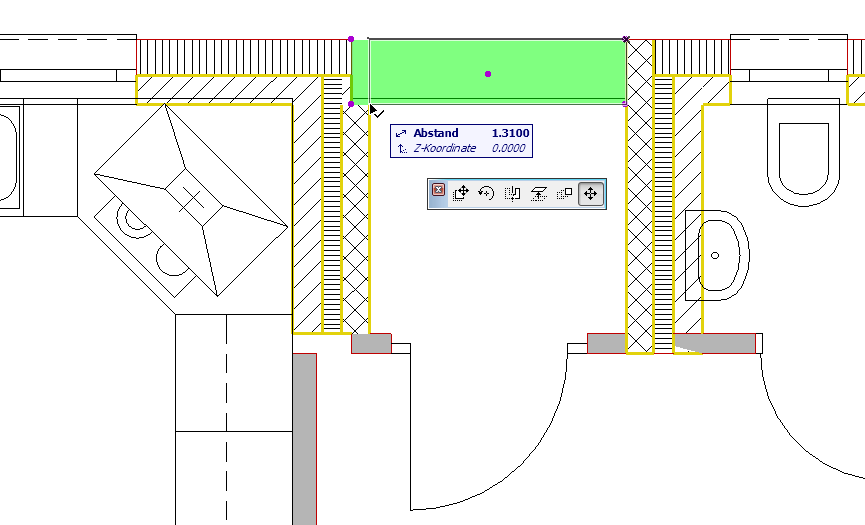Screen dimensions: 865x525
Task: Close the pet palette with the red X
Action: pos(438,190)
